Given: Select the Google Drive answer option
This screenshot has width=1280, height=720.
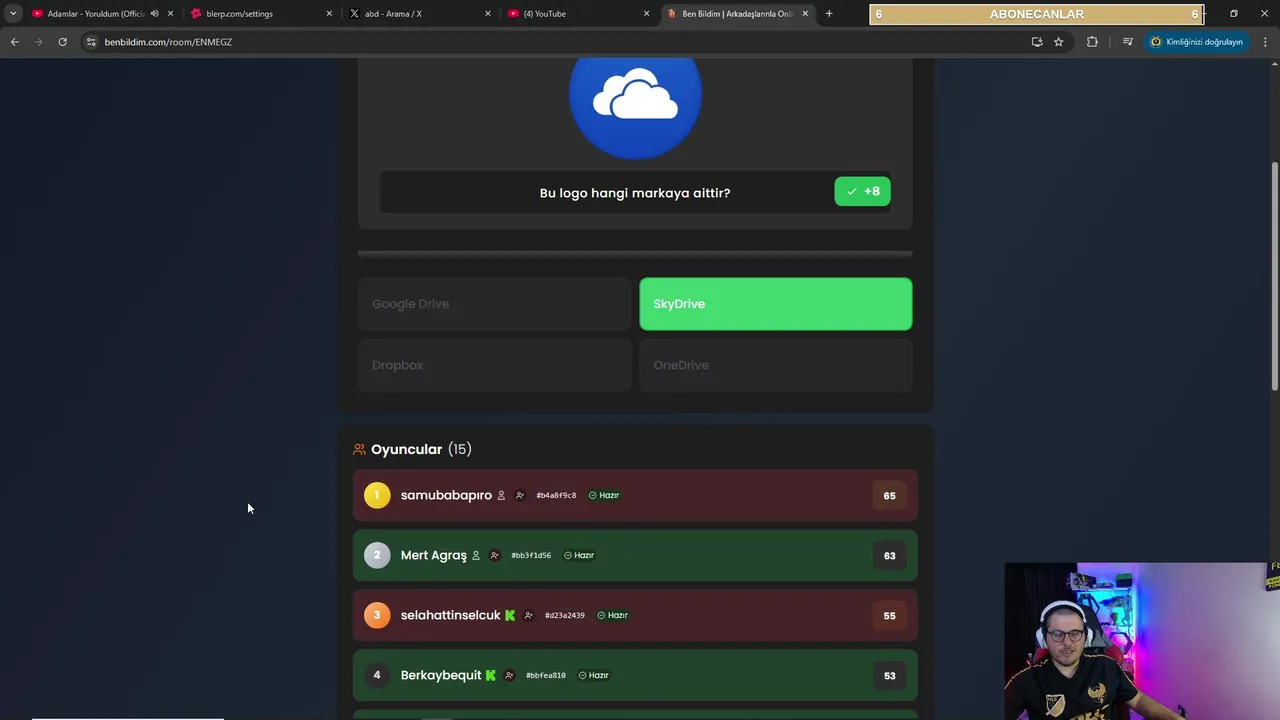Looking at the screenshot, I should click(x=494, y=304).
